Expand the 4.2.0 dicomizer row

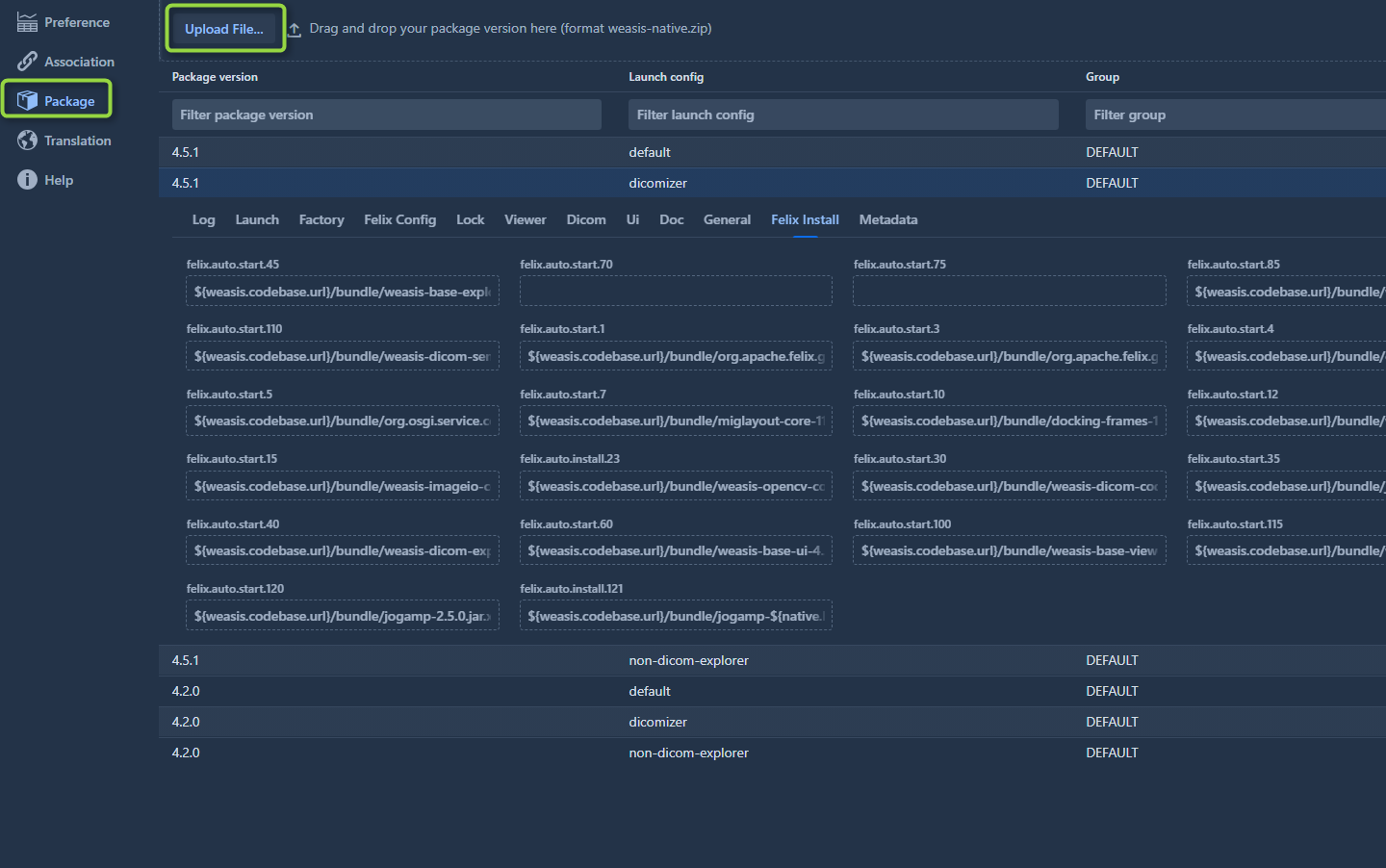pyautogui.click(x=772, y=722)
